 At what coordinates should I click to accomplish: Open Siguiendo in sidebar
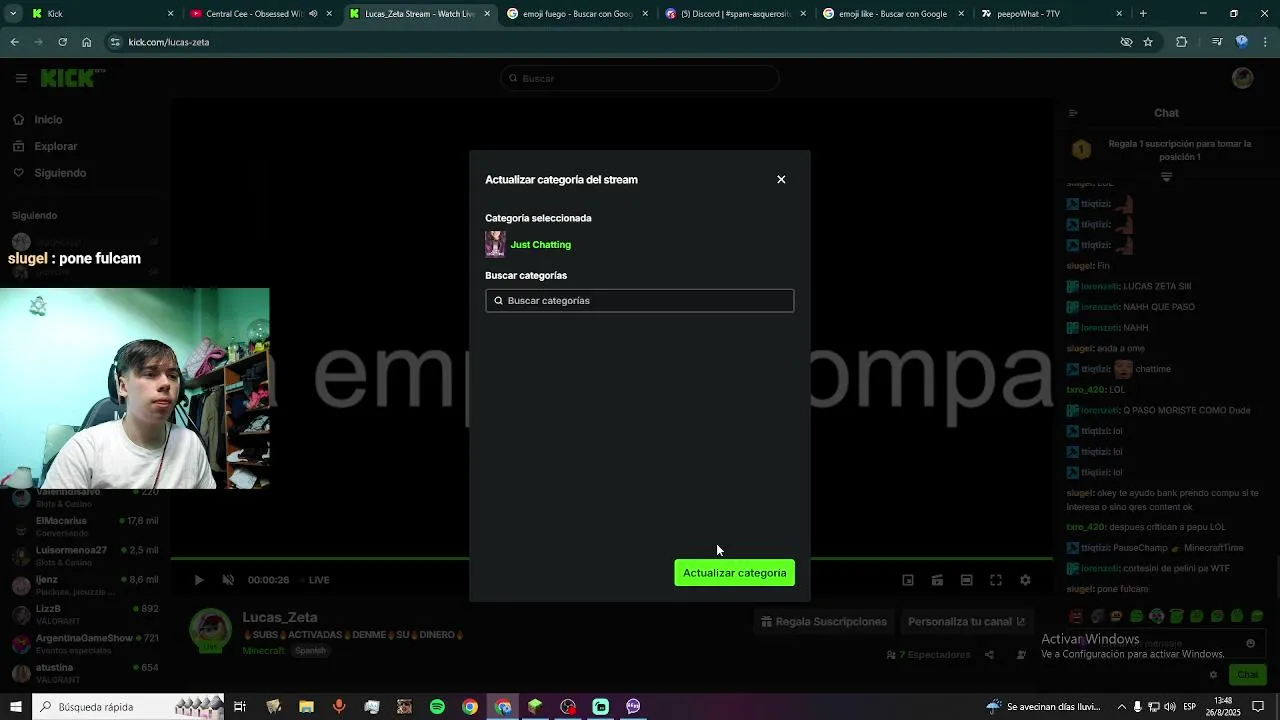click(60, 173)
